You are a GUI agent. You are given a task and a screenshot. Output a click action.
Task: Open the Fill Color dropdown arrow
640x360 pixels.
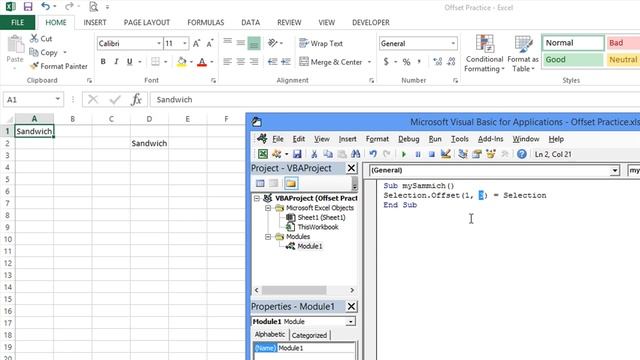(191, 62)
